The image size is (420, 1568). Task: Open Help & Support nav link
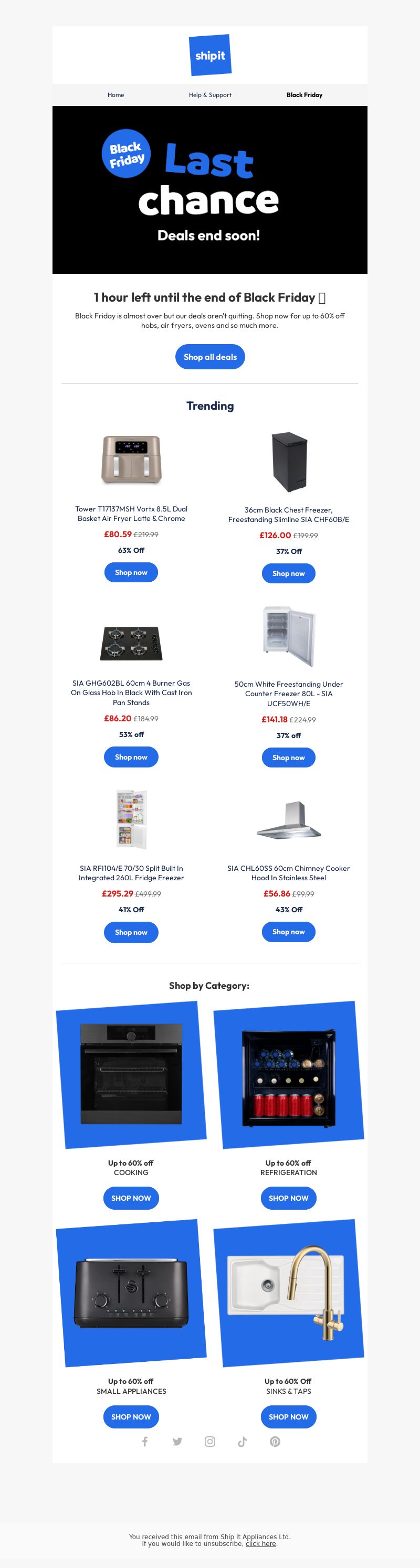(211, 95)
